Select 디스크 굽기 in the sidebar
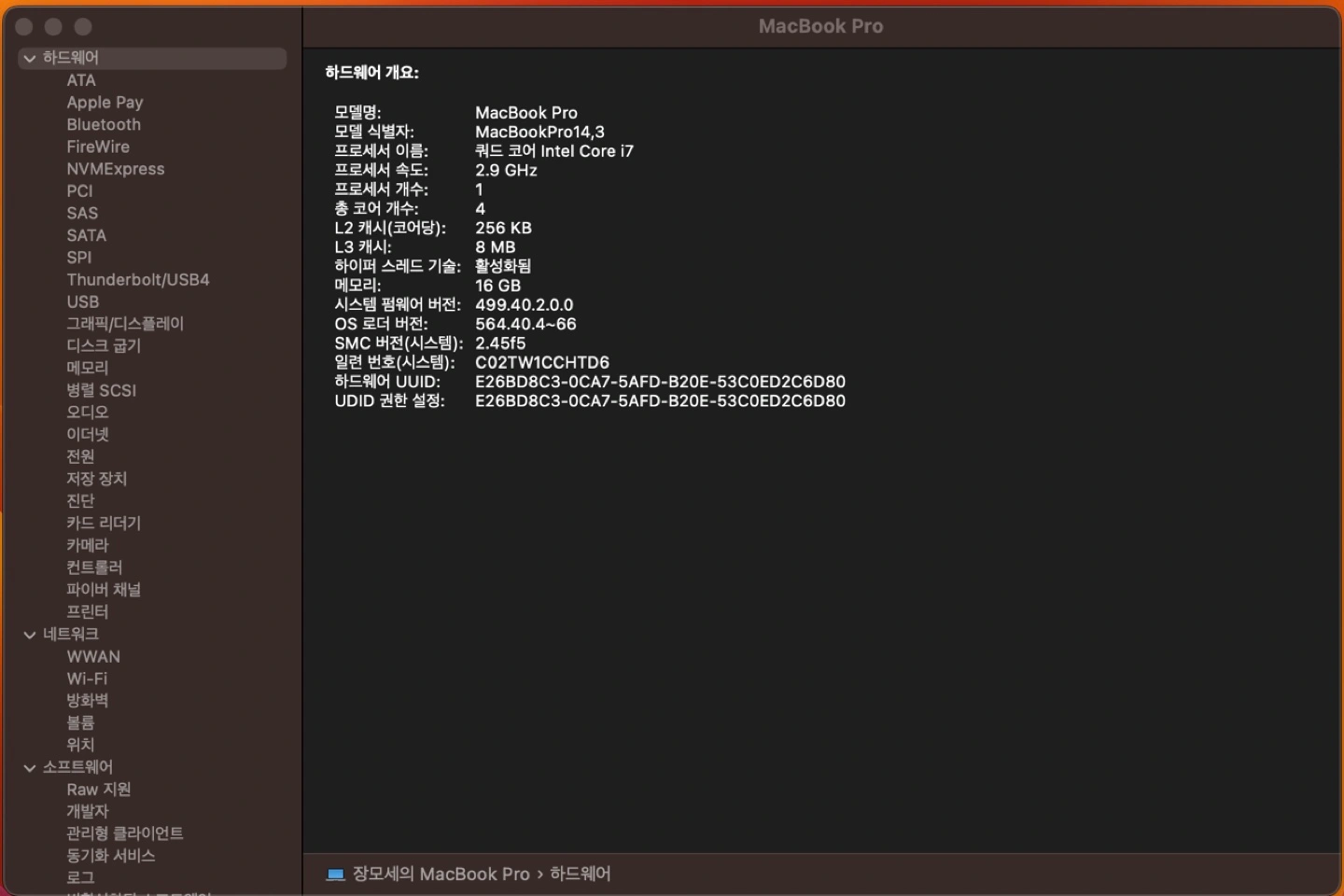The width and height of the screenshot is (1344, 896). coord(104,346)
